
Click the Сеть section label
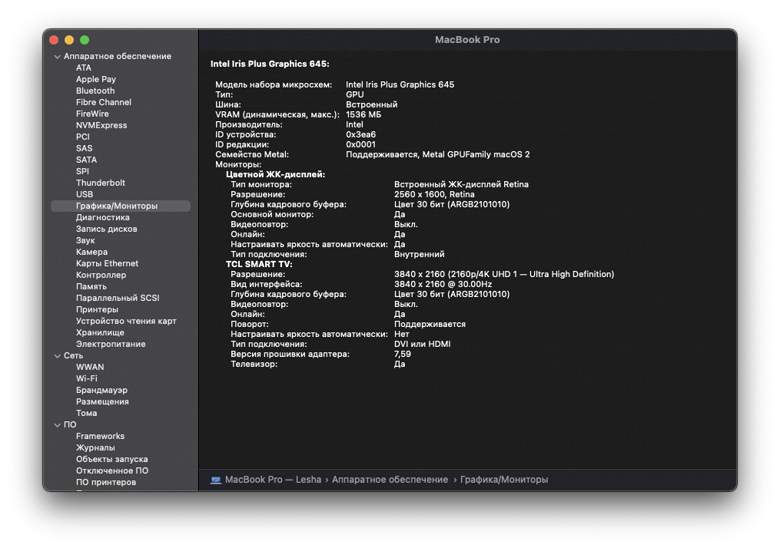click(x=73, y=356)
